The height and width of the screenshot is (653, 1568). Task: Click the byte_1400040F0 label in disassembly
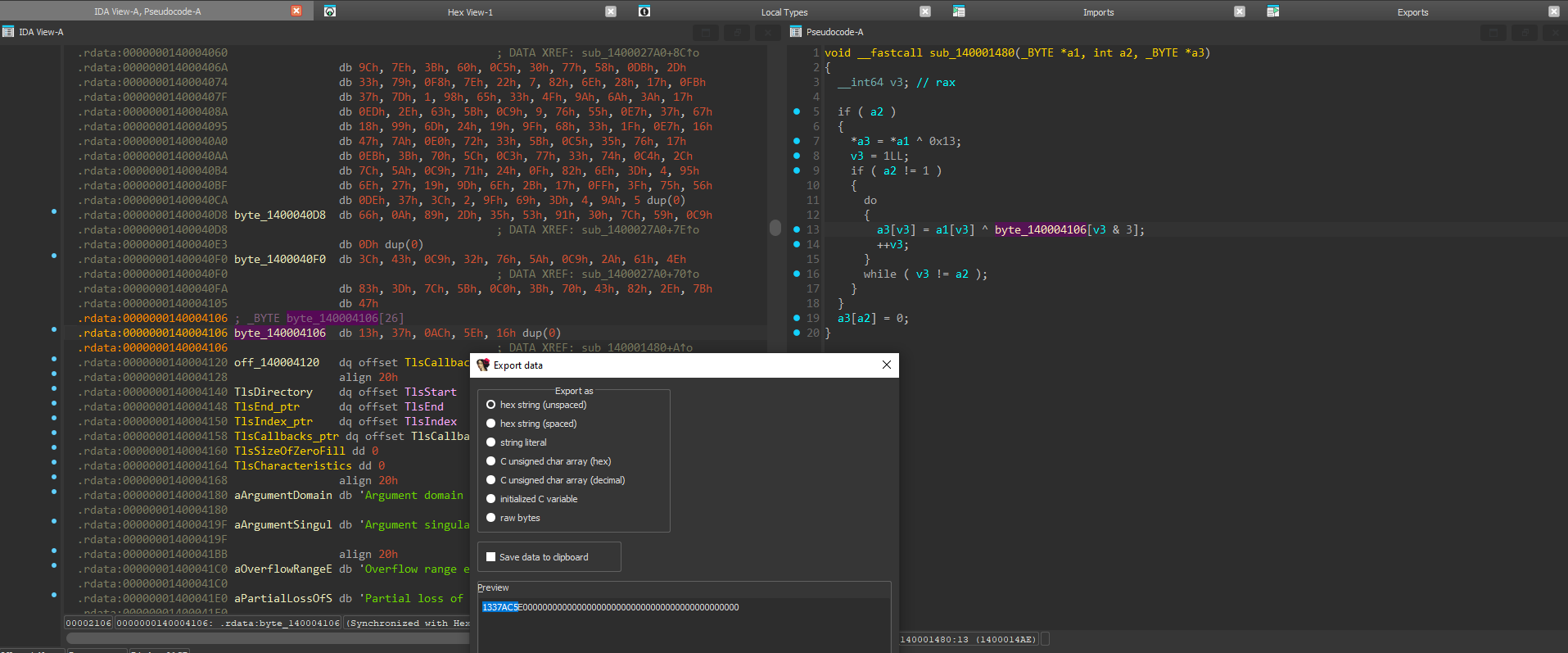[280, 260]
